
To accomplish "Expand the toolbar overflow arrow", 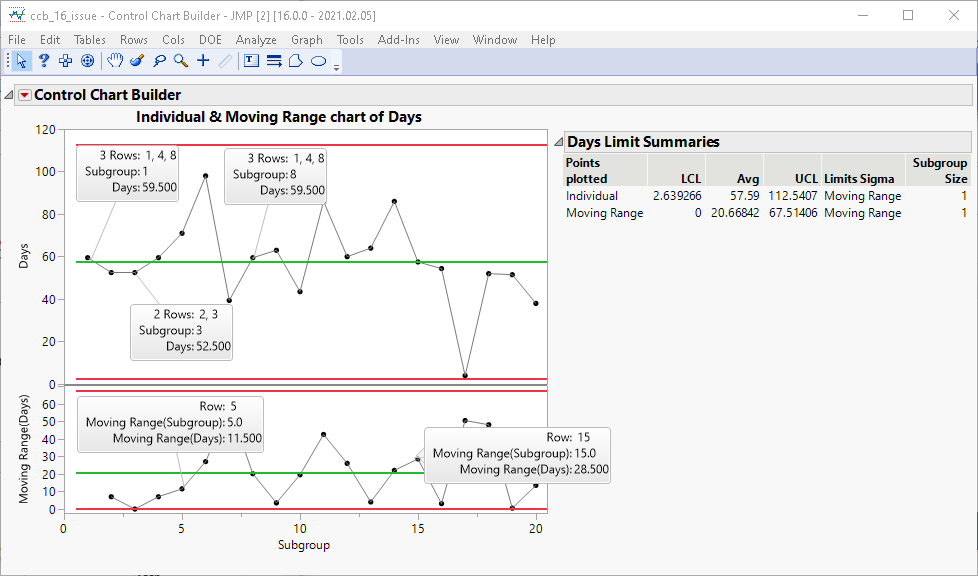I will [x=337, y=67].
